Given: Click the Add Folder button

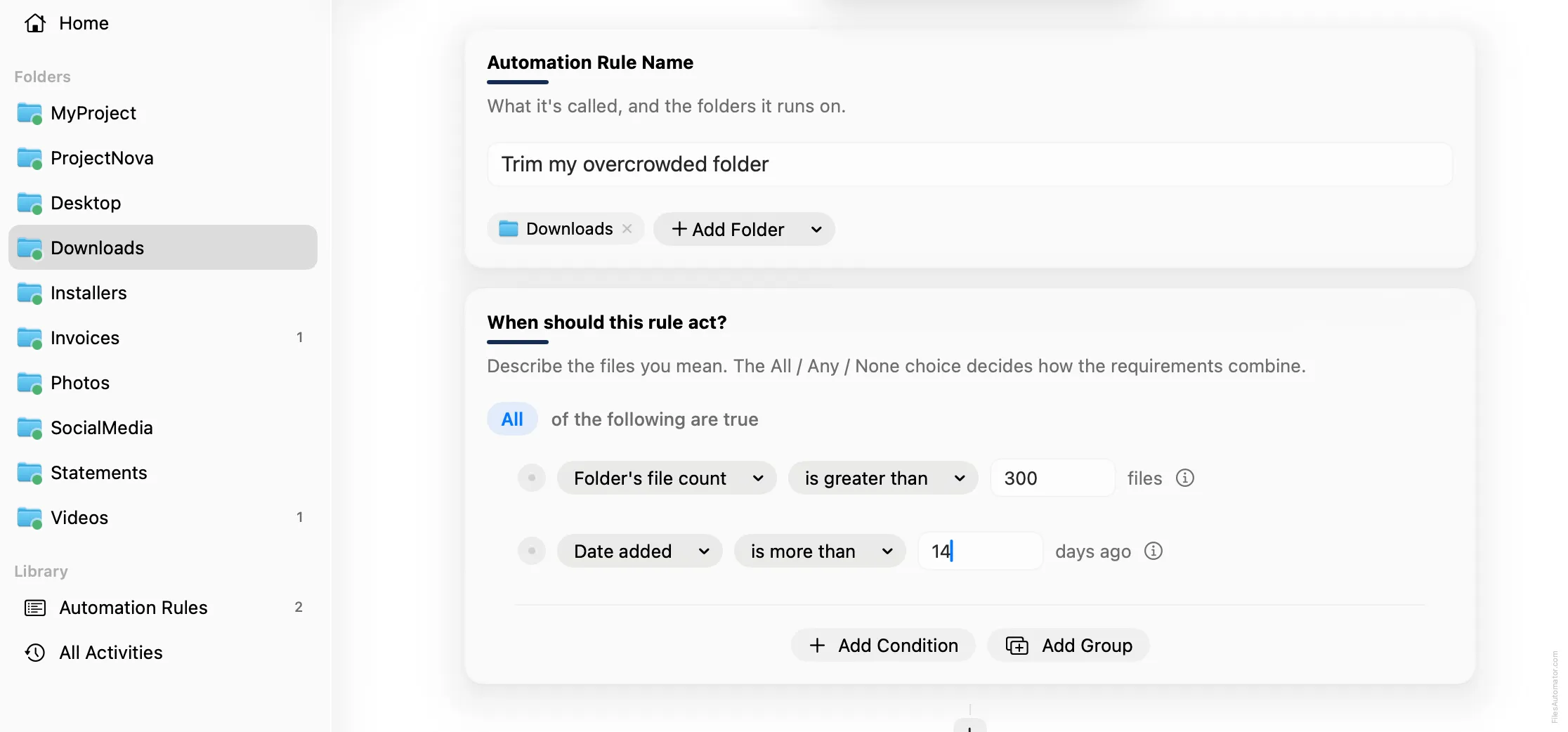Looking at the screenshot, I should coord(728,230).
